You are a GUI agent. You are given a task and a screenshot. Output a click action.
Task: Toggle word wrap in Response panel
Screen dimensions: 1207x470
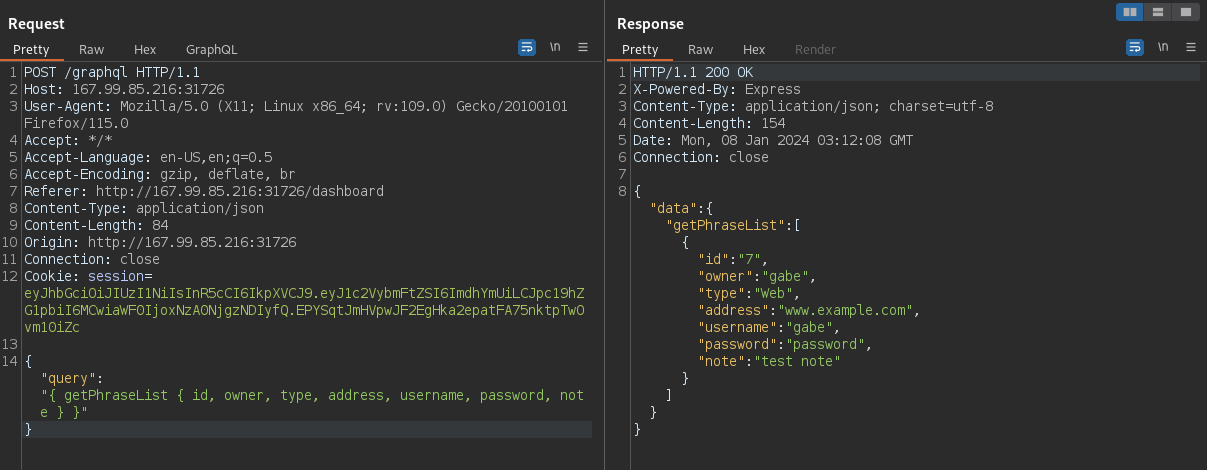click(x=1135, y=47)
